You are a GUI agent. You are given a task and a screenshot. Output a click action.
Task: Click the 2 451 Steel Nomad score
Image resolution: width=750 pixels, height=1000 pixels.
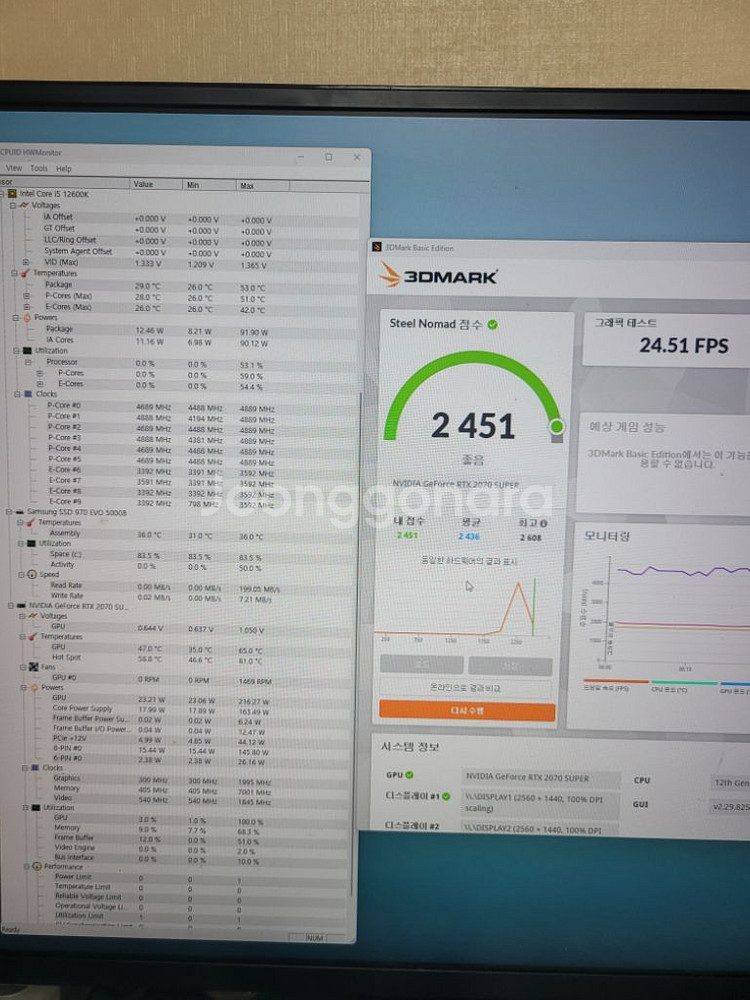click(473, 427)
